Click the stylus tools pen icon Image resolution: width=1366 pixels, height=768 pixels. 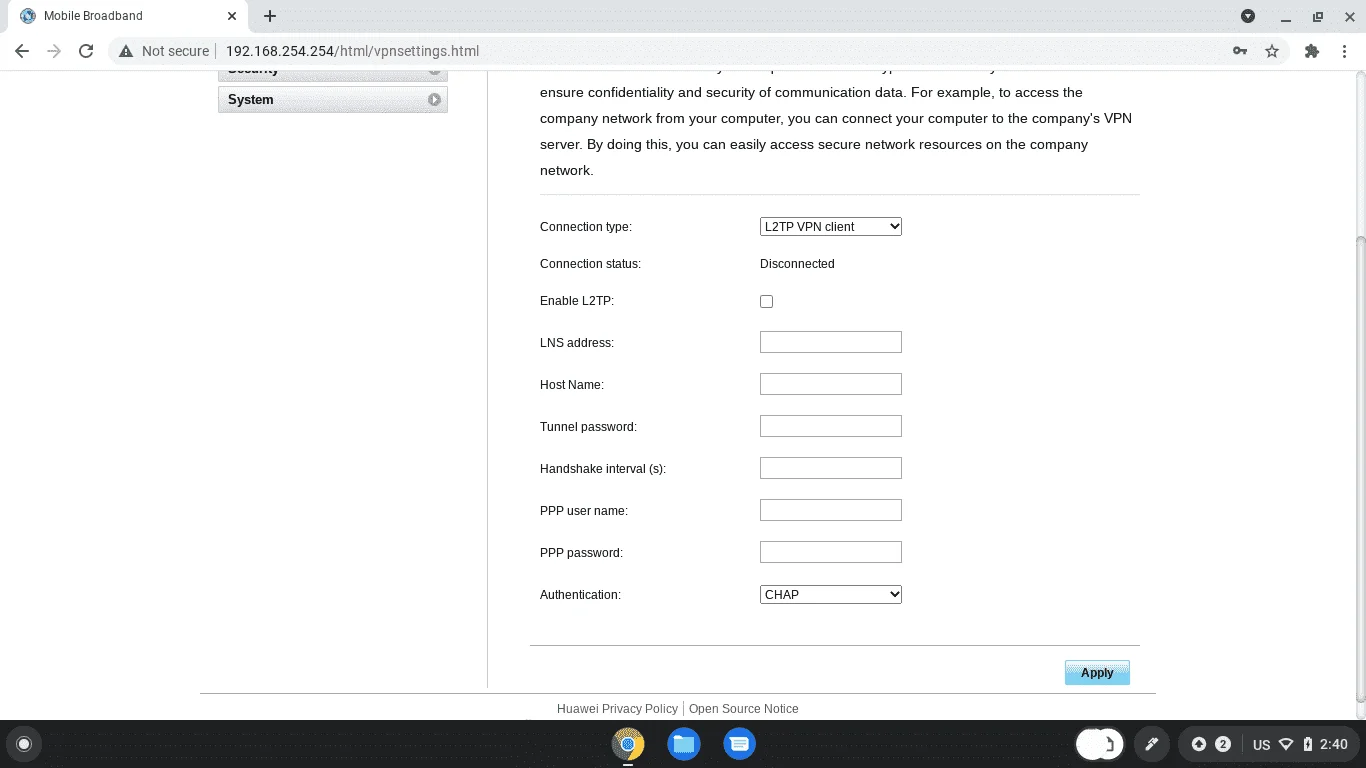[1151, 744]
